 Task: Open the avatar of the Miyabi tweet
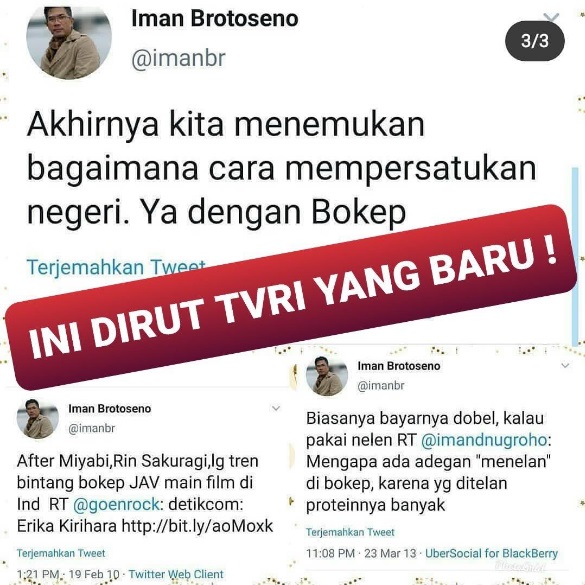[x=38, y=419]
